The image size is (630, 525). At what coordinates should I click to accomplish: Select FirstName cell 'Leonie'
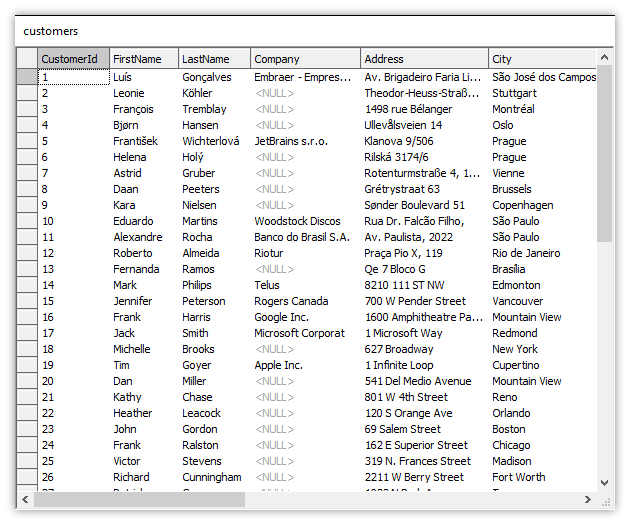click(x=144, y=93)
